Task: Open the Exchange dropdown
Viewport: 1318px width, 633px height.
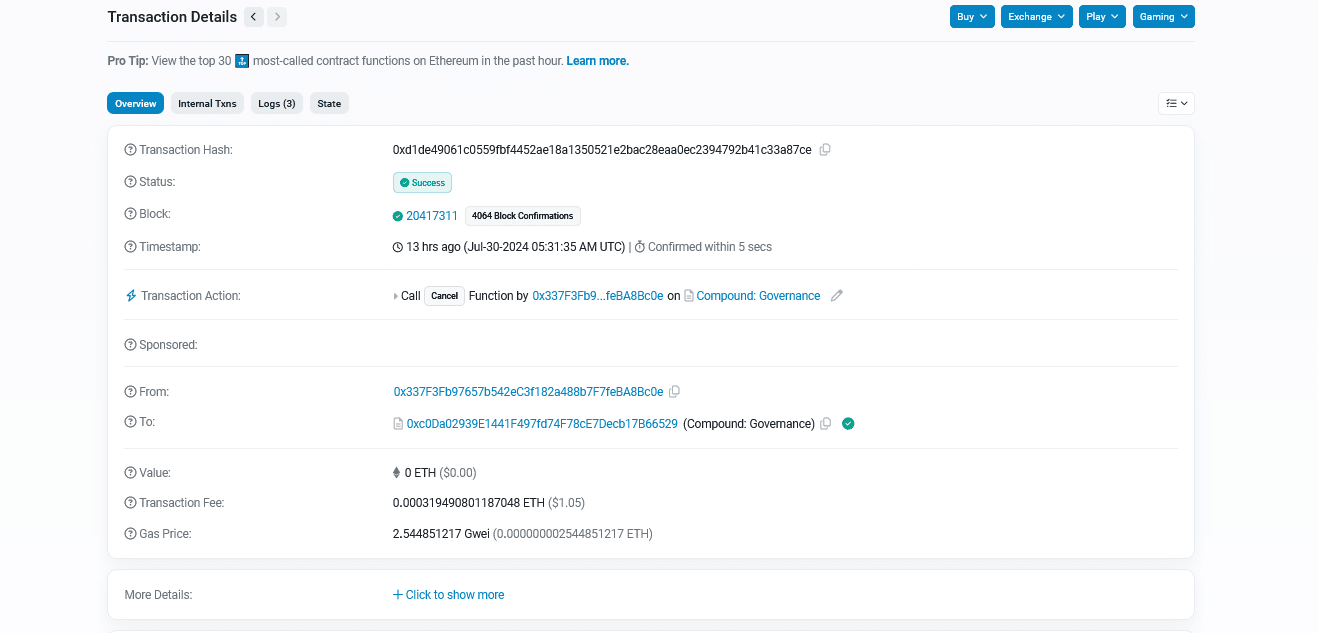Action: (x=1036, y=17)
